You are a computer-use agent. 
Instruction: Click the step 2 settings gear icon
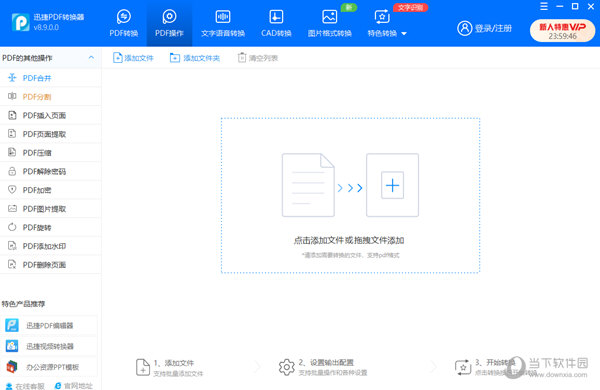click(x=287, y=367)
